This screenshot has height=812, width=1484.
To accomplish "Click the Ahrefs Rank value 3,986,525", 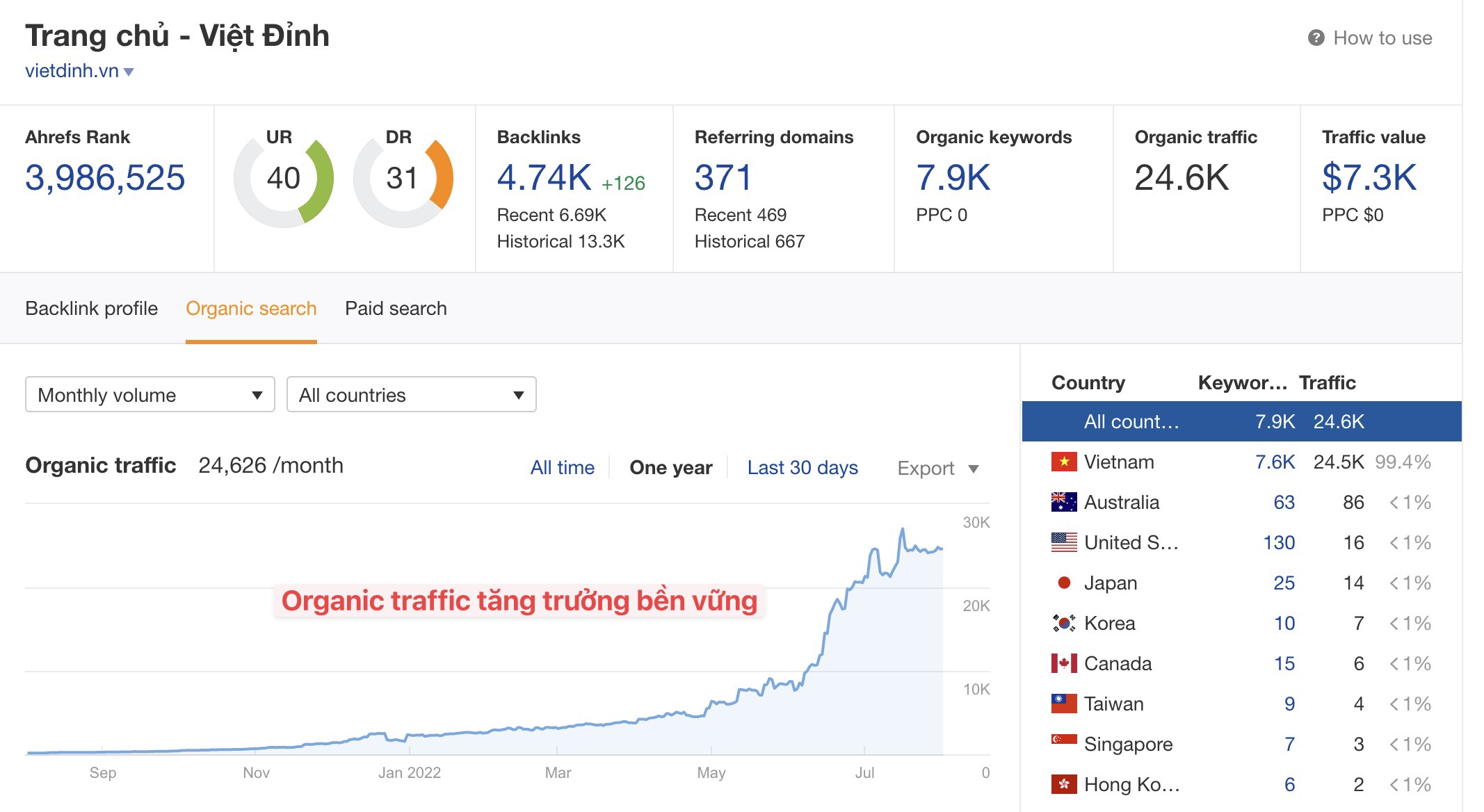I will [105, 177].
